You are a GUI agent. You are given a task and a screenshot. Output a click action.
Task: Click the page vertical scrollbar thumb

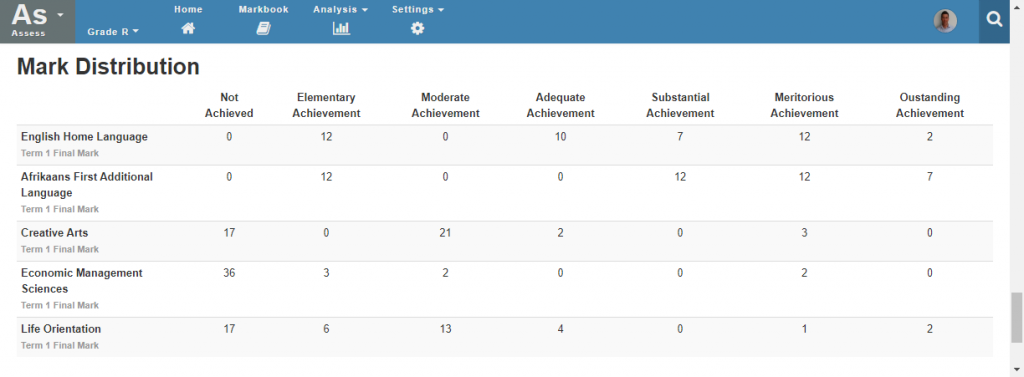pyautogui.click(x=1017, y=317)
